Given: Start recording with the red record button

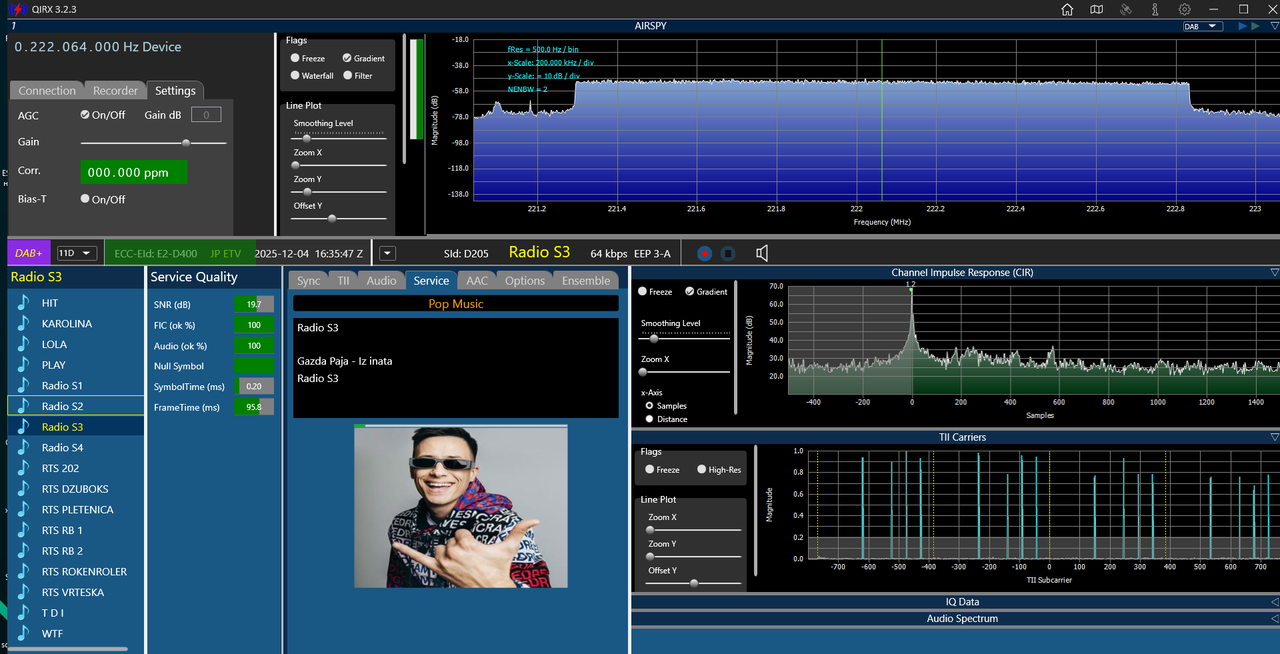Looking at the screenshot, I should (x=704, y=254).
